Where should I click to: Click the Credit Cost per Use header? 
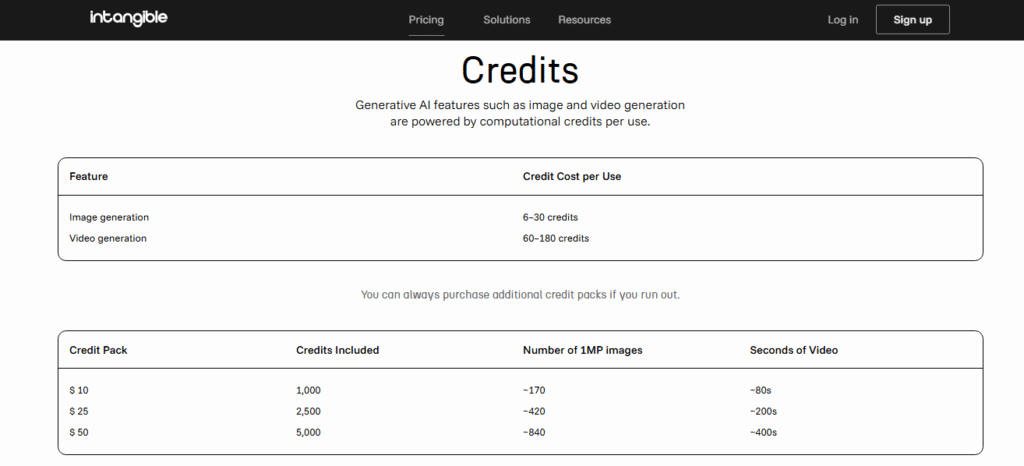572,177
